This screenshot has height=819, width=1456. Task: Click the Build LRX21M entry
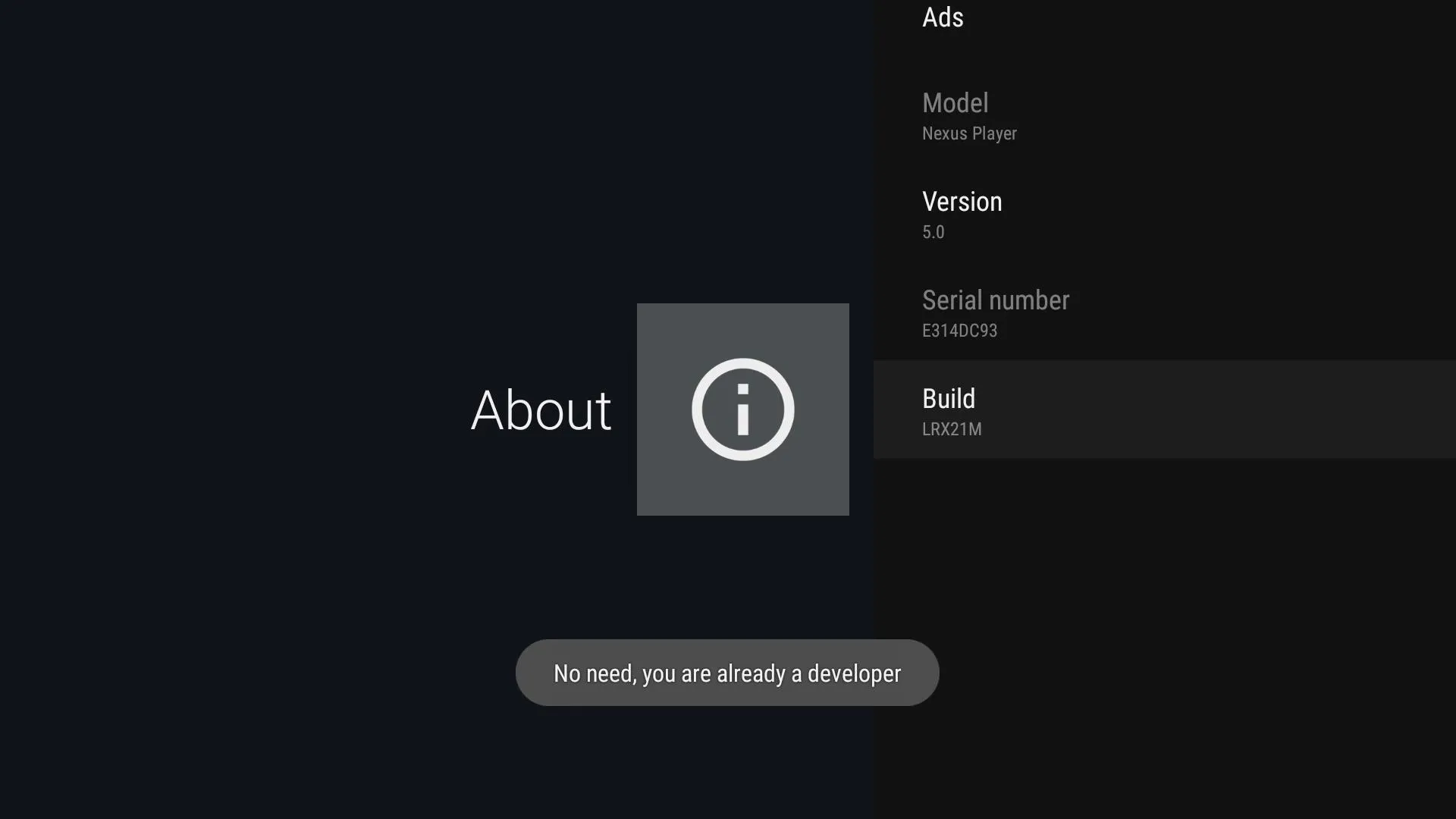1165,409
